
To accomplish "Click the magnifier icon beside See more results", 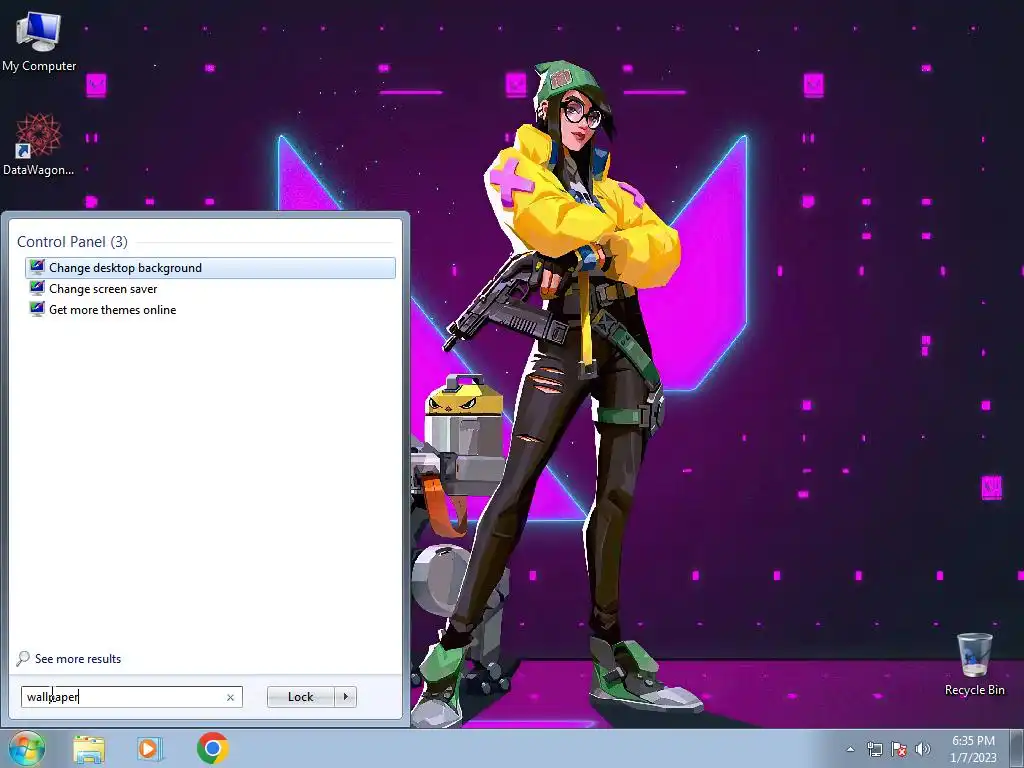I will click(23, 658).
